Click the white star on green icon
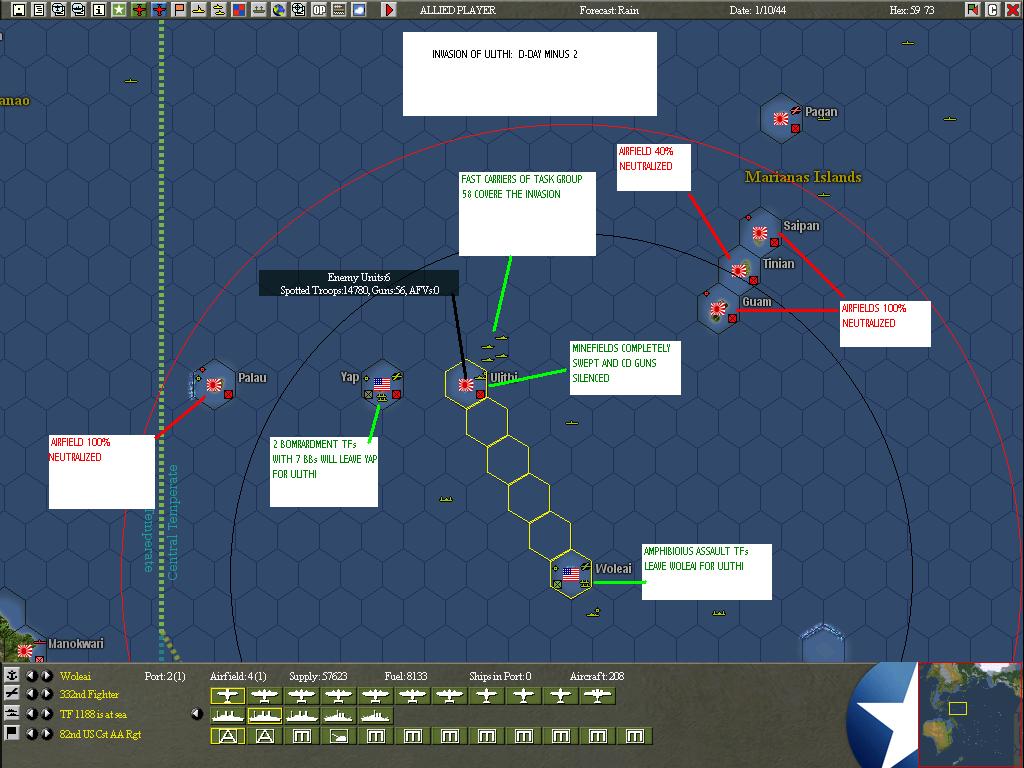 point(119,10)
